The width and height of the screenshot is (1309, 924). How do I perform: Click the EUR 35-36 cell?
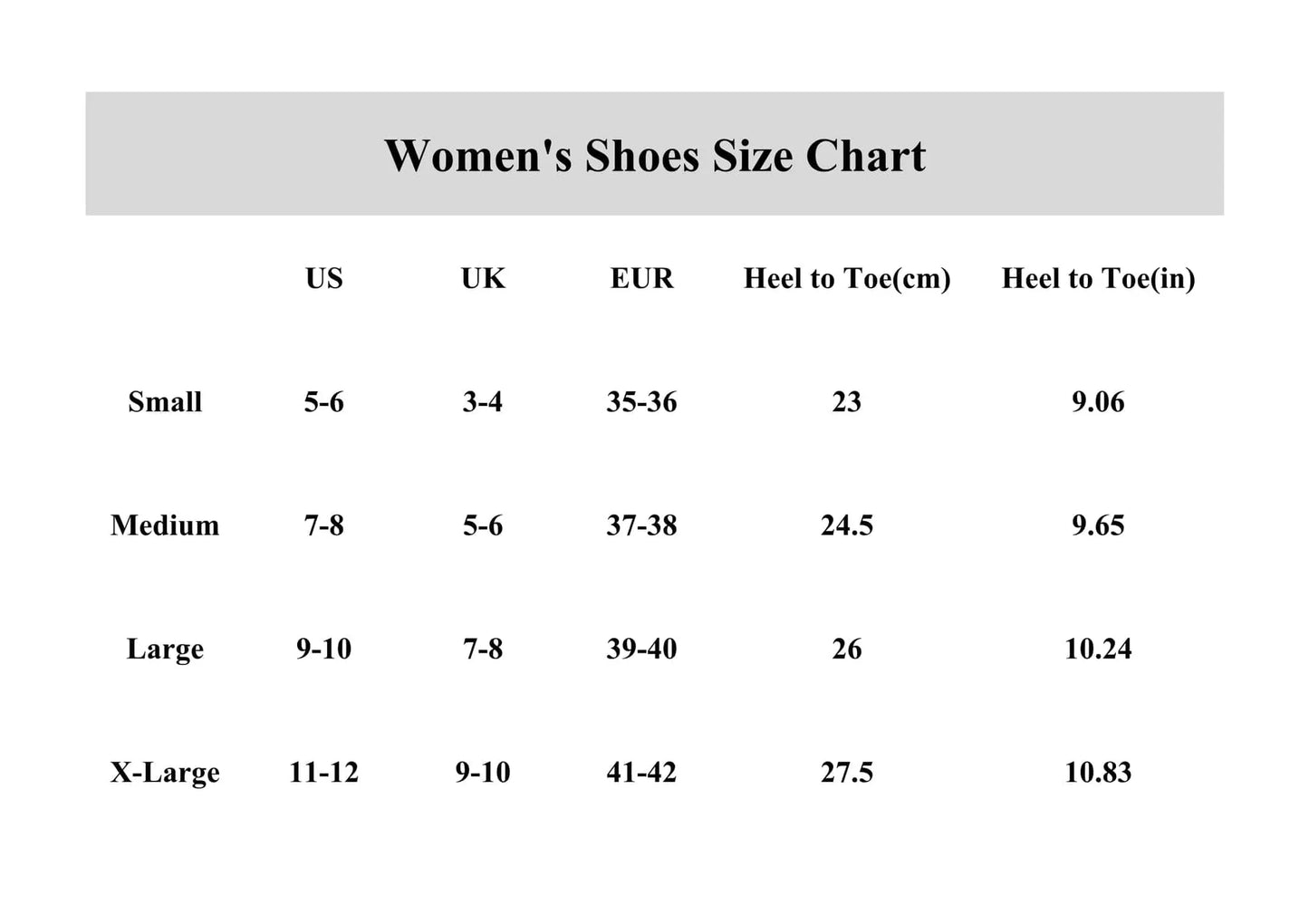tap(641, 401)
